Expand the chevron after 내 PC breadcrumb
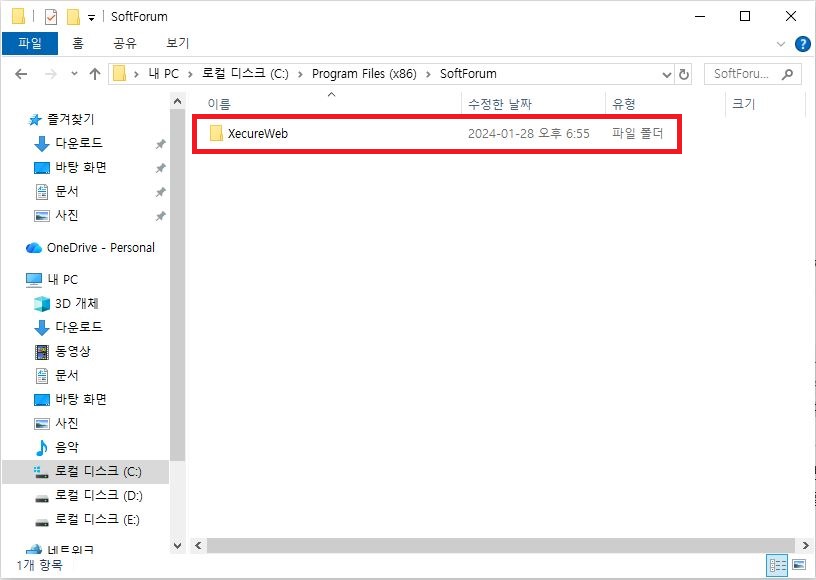Viewport: 816px width, 580px height. pyautogui.click(x=190, y=74)
